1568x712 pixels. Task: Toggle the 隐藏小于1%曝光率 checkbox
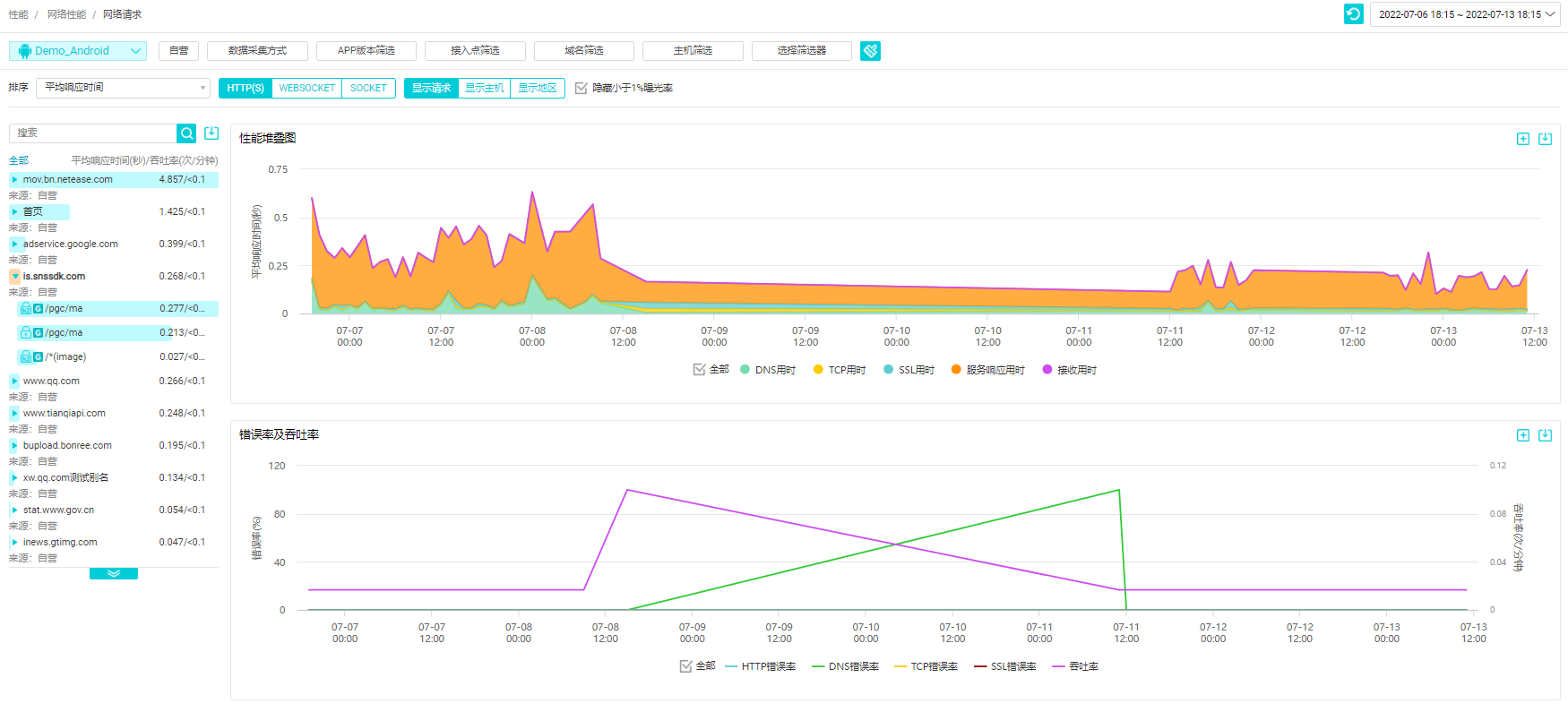582,88
